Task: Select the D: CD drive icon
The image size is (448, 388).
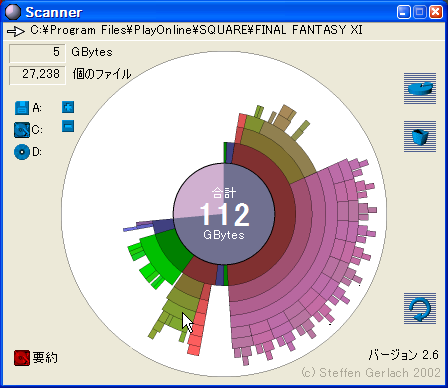Action: (x=22, y=152)
